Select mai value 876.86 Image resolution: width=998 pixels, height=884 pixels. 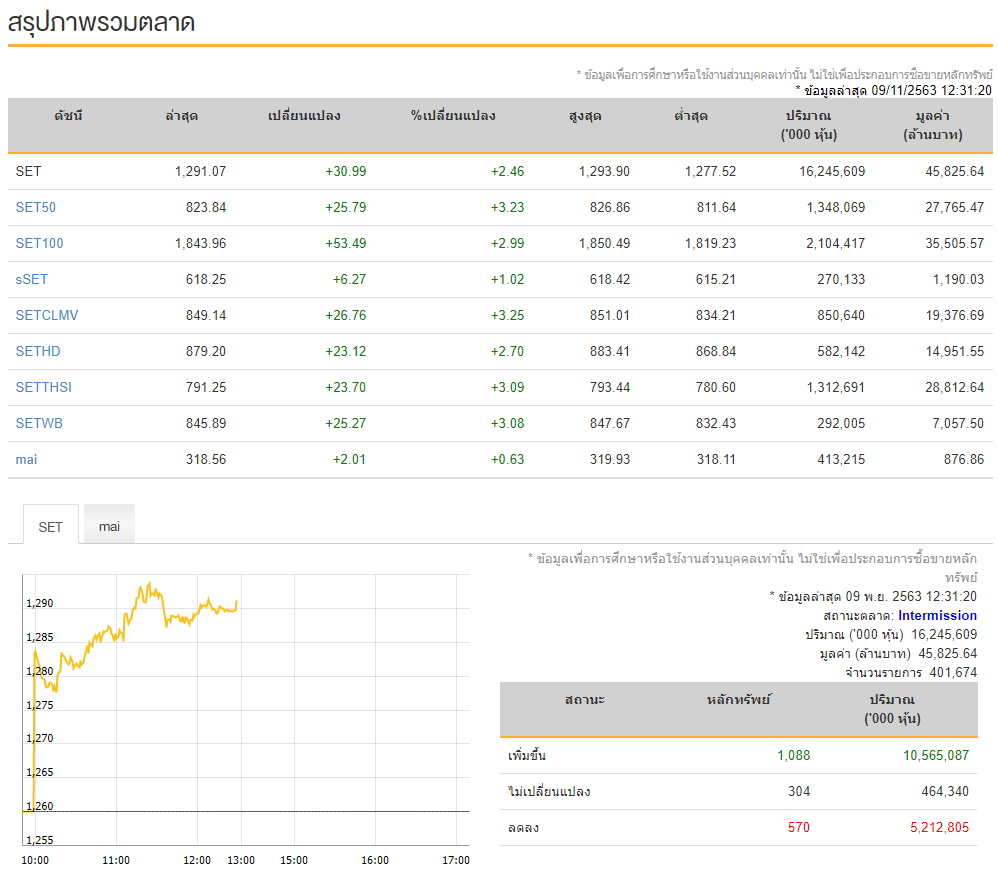coord(964,460)
